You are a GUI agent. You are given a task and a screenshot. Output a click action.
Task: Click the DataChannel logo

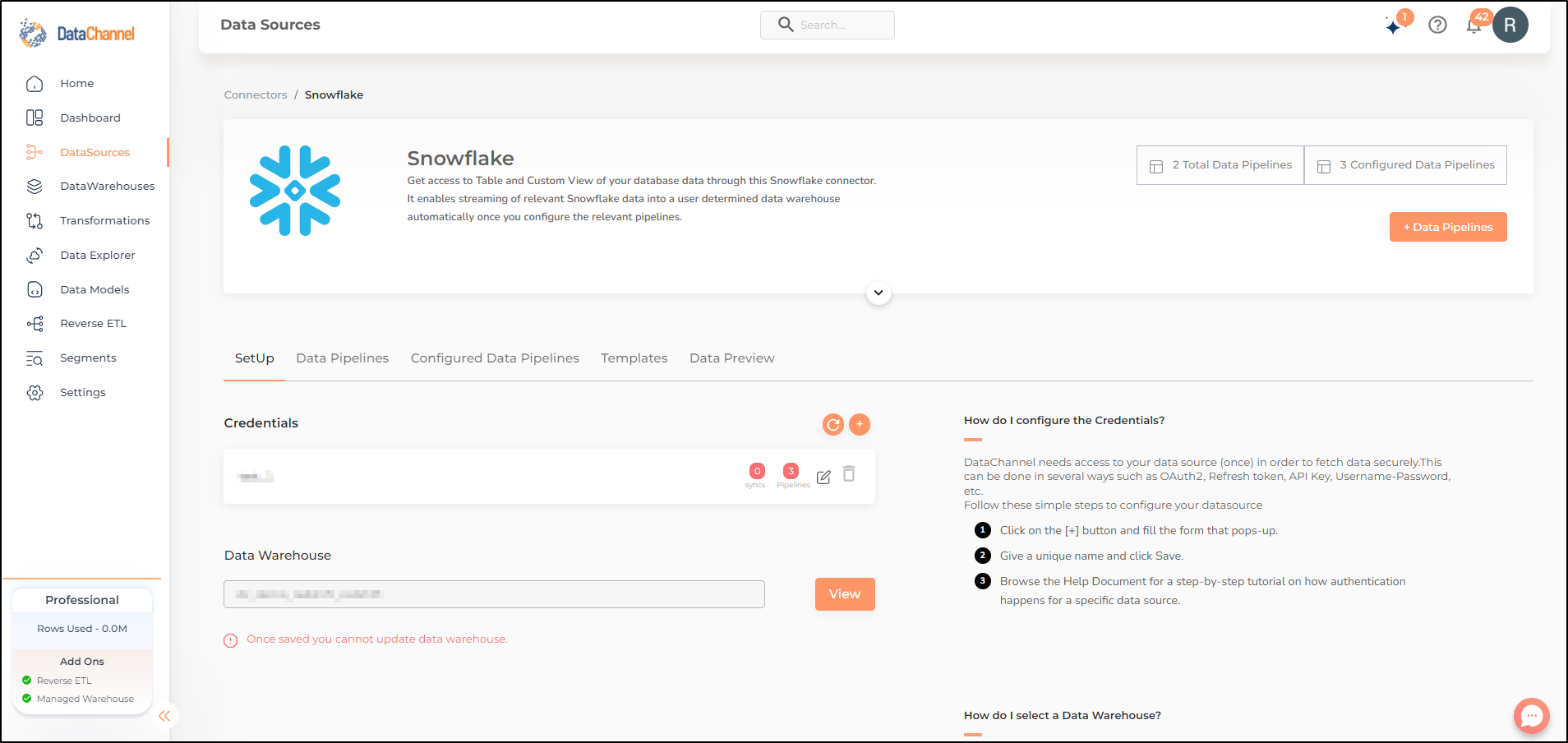coord(76,33)
